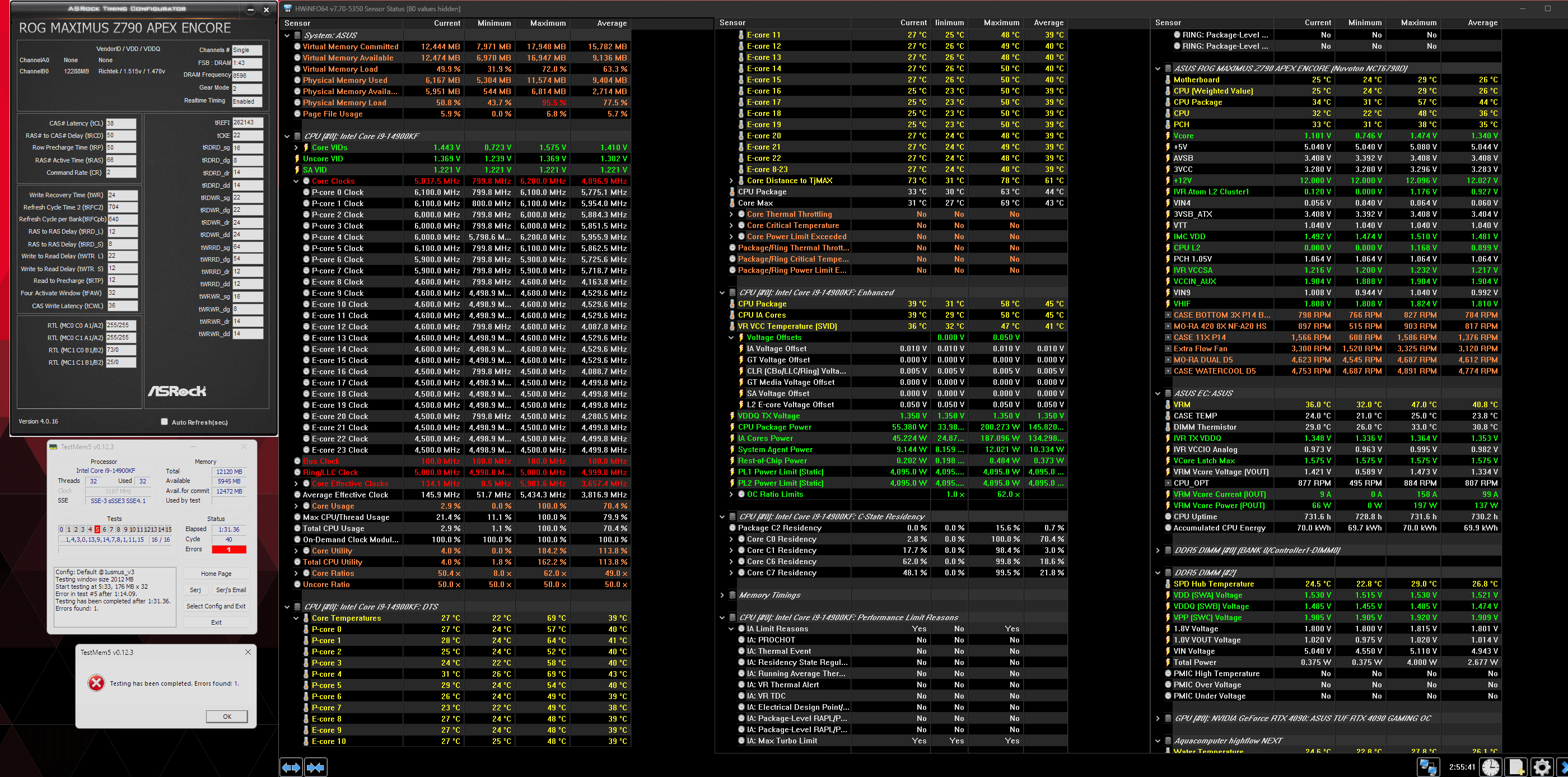Click the shrink-columns arrows icon in HWiNFO footer
The image size is (1568, 777).
point(315,767)
